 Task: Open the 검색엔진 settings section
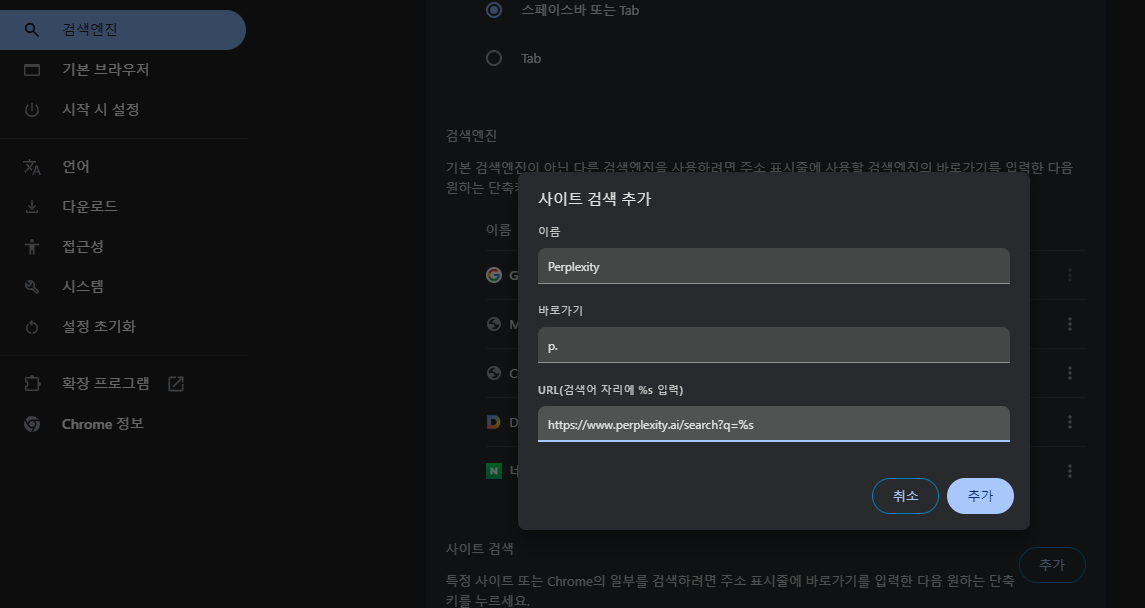[x=123, y=30]
